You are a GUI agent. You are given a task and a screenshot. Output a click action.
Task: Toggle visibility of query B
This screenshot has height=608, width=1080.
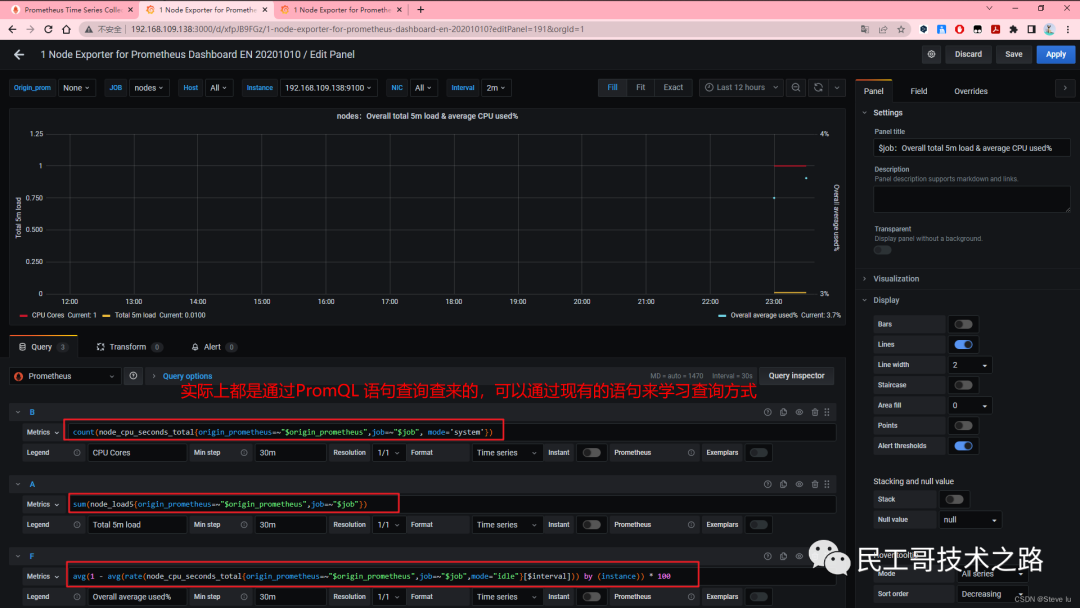click(x=799, y=412)
